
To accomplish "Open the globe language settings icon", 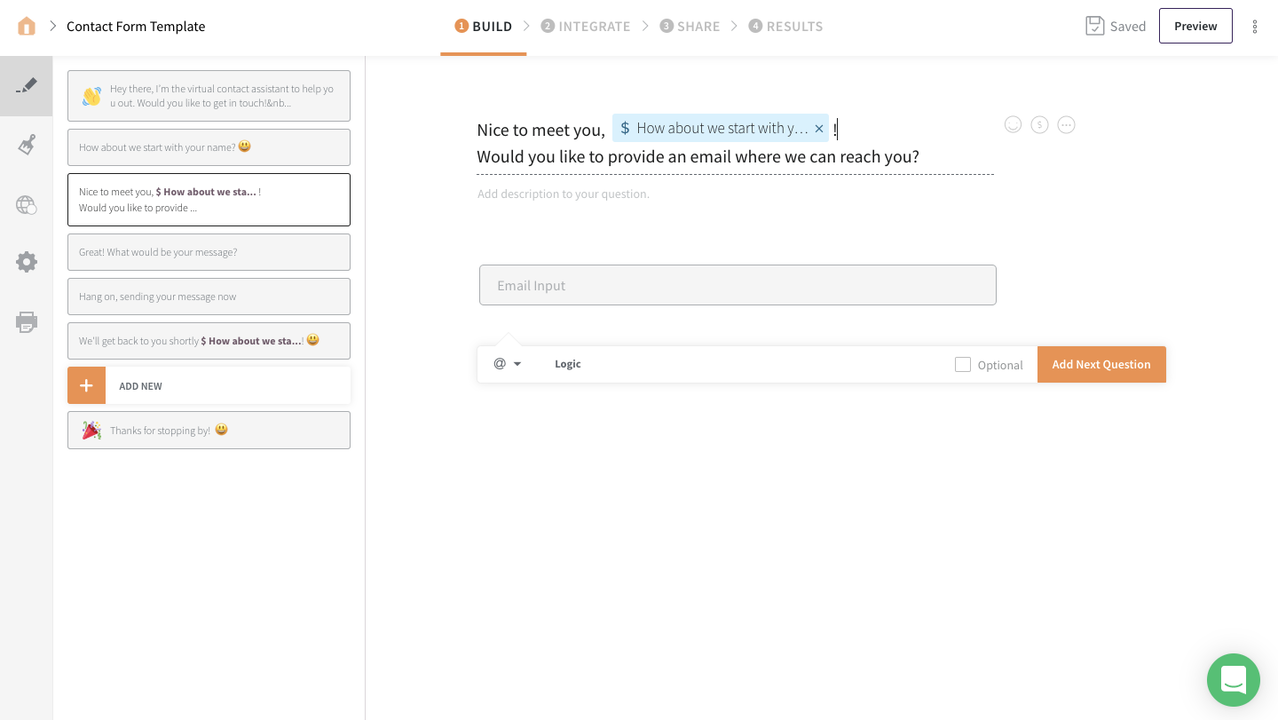I will [27, 204].
